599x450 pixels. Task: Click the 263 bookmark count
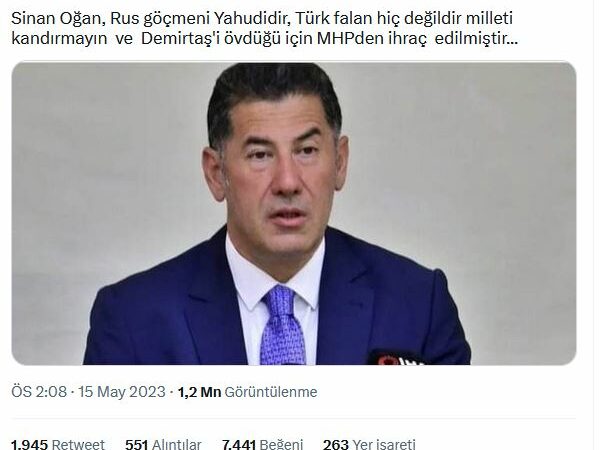[x=336, y=444]
